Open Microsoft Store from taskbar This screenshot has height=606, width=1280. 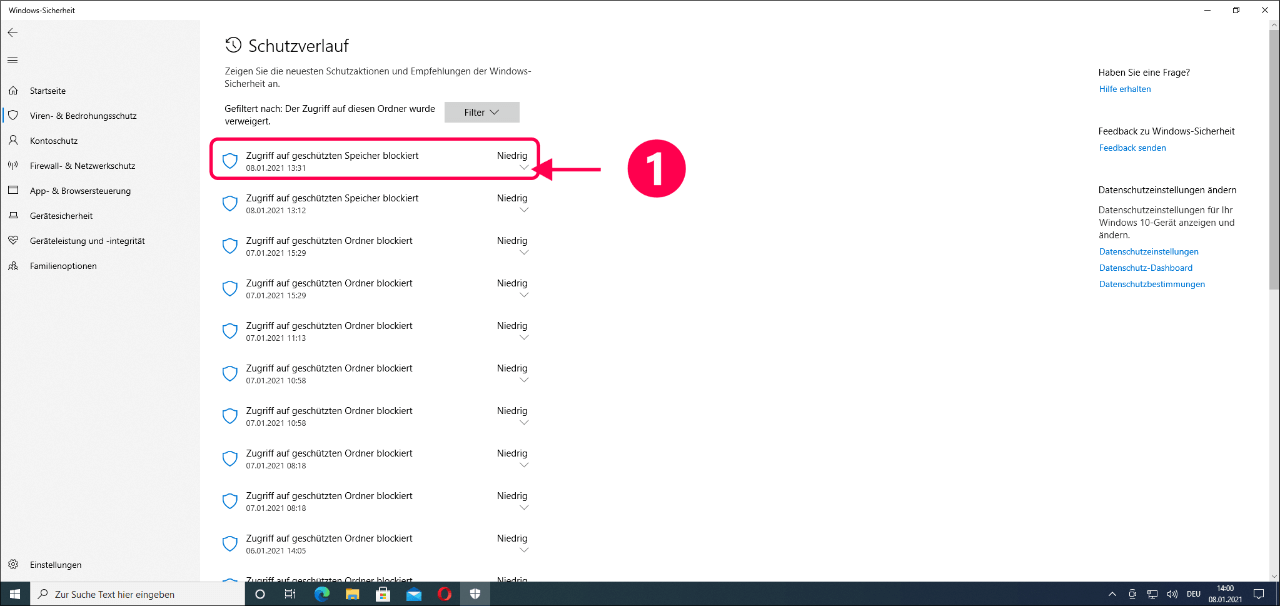click(382, 594)
